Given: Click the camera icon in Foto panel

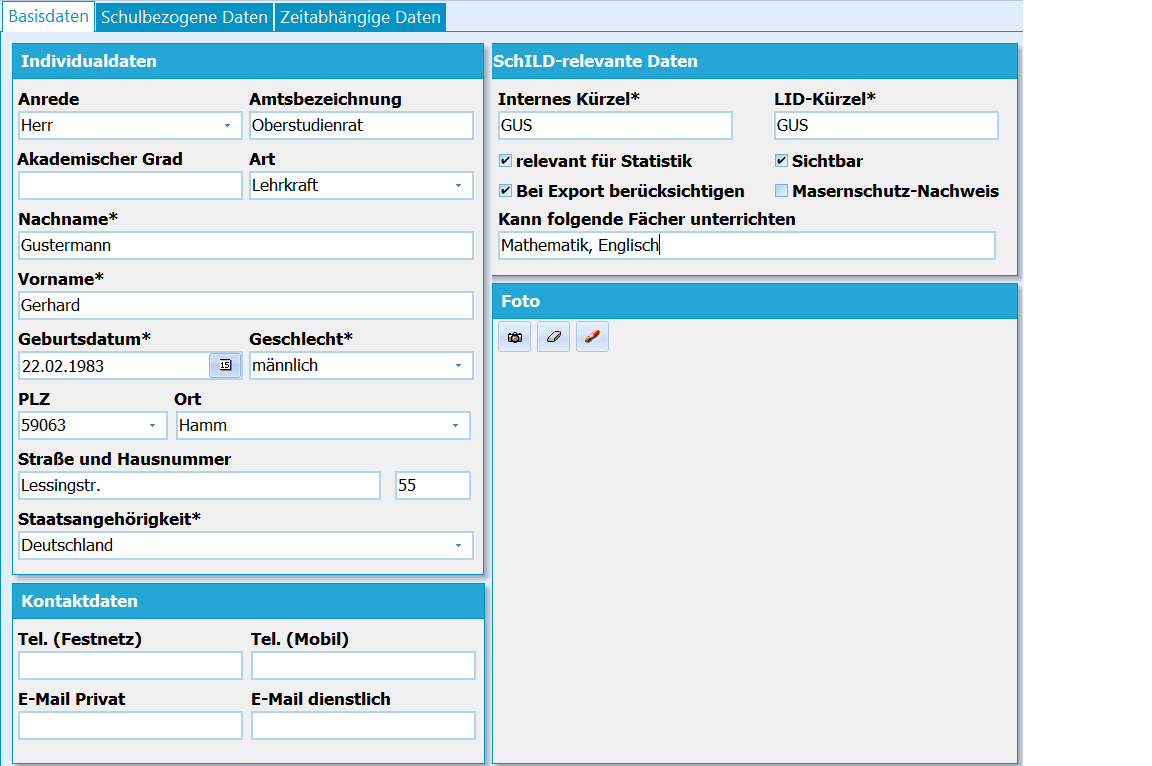Looking at the screenshot, I should point(514,337).
